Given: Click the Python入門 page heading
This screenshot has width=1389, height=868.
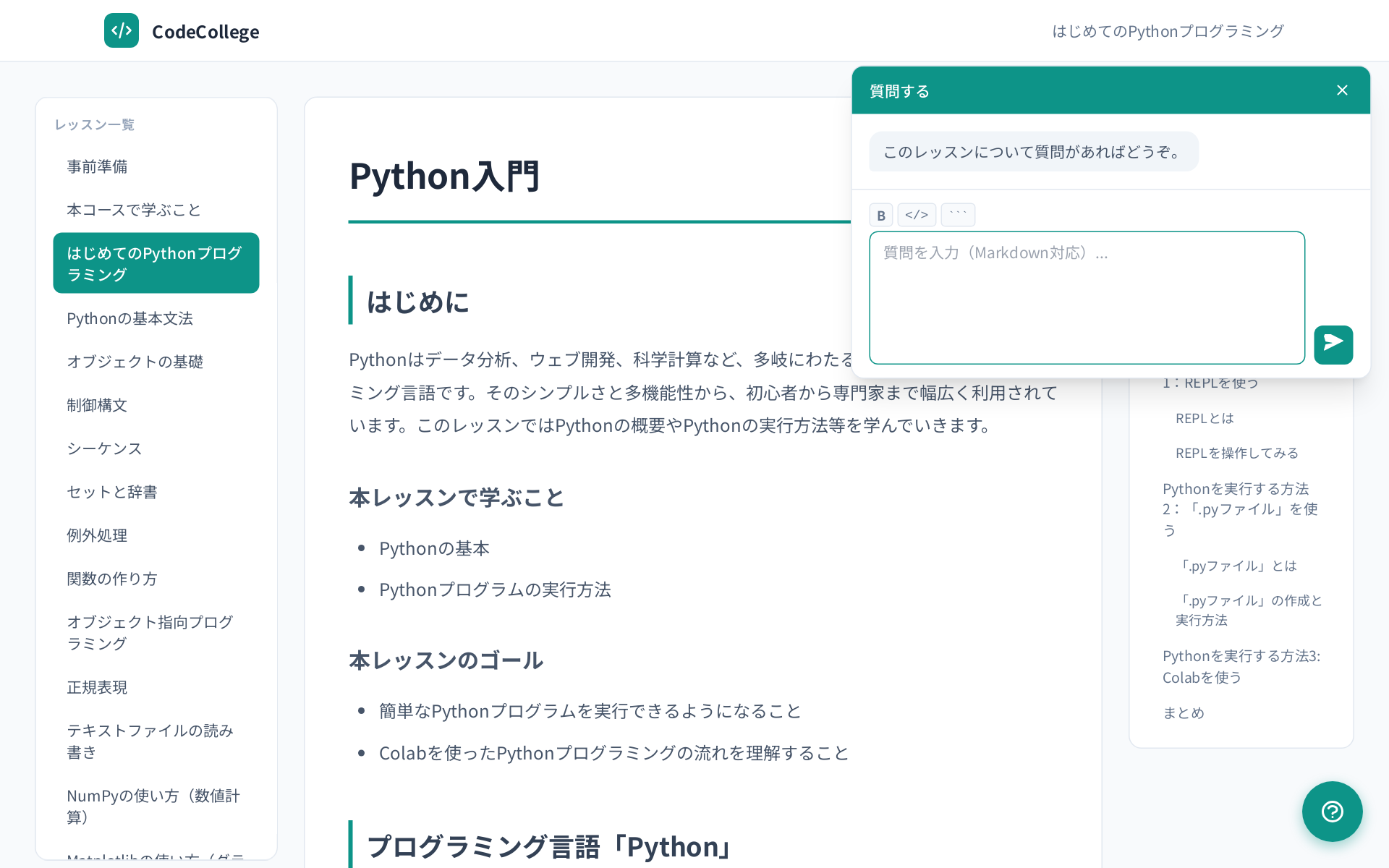Looking at the screenshot, I should click(x=444, y=176).
